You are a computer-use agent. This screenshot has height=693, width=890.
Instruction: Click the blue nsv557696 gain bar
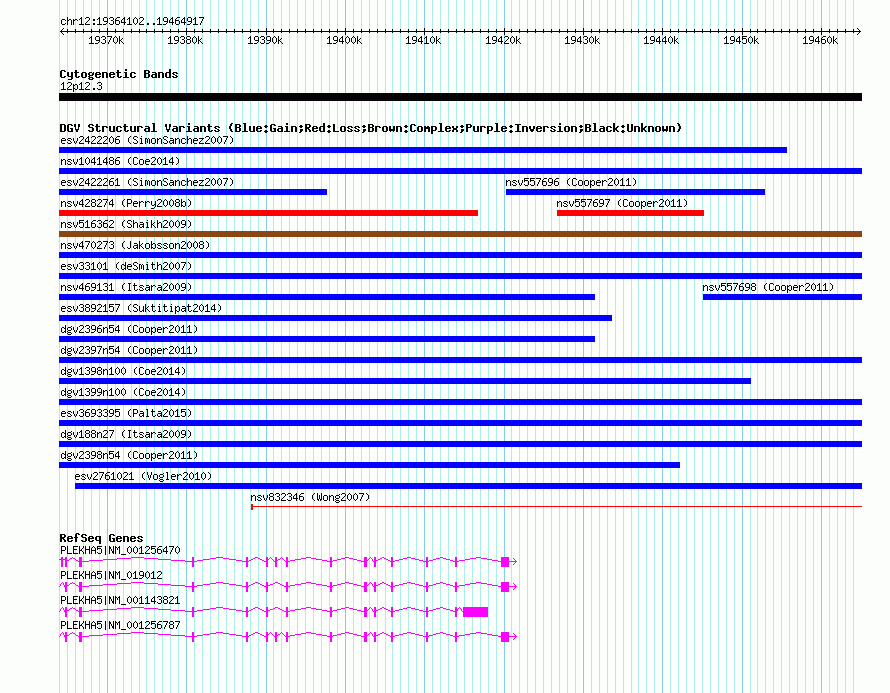(x=635, y=192)
